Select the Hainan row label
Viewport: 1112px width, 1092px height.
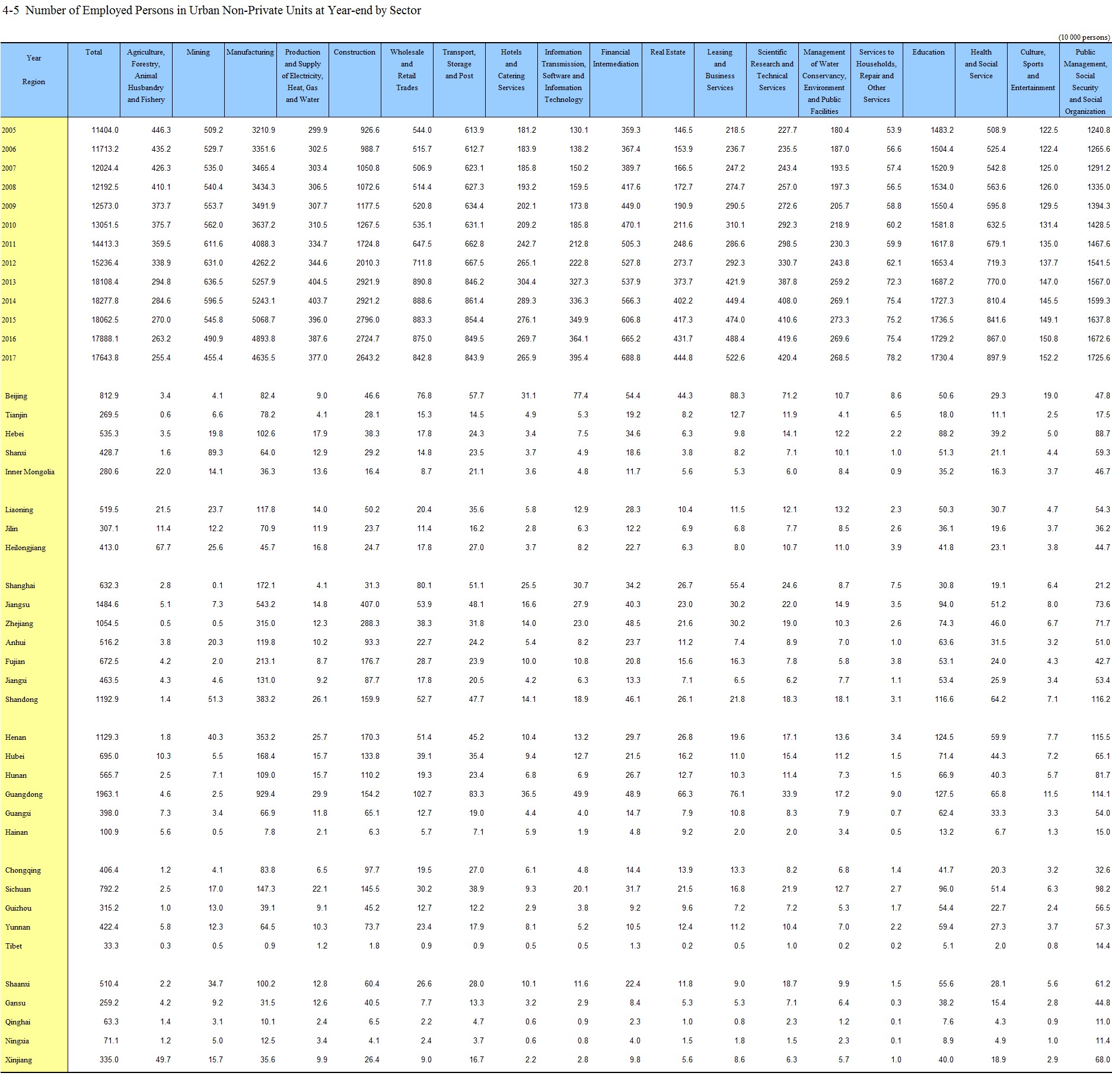pos(16,832)
